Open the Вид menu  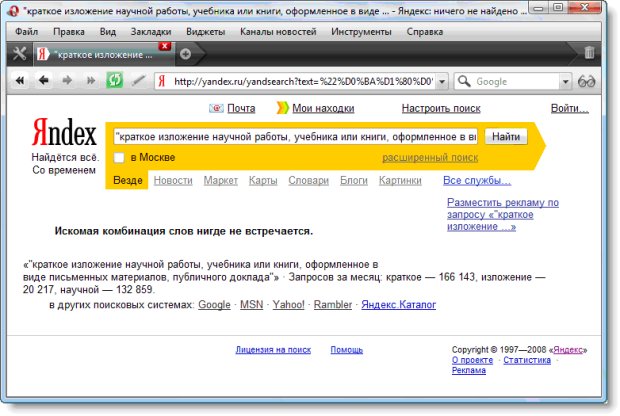click(108, 32)
